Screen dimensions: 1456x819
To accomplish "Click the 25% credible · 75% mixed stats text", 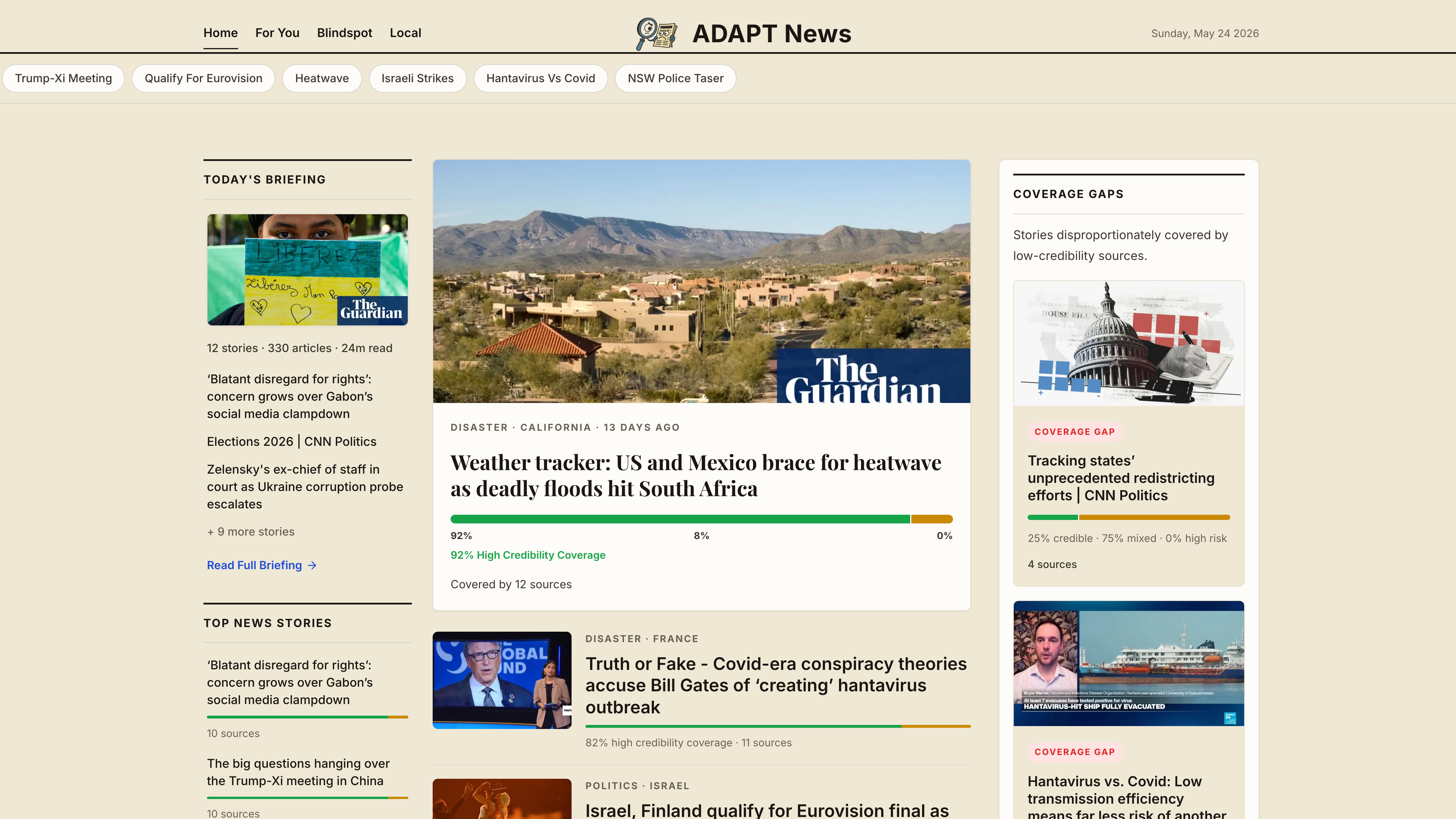I will point(1127,539).
